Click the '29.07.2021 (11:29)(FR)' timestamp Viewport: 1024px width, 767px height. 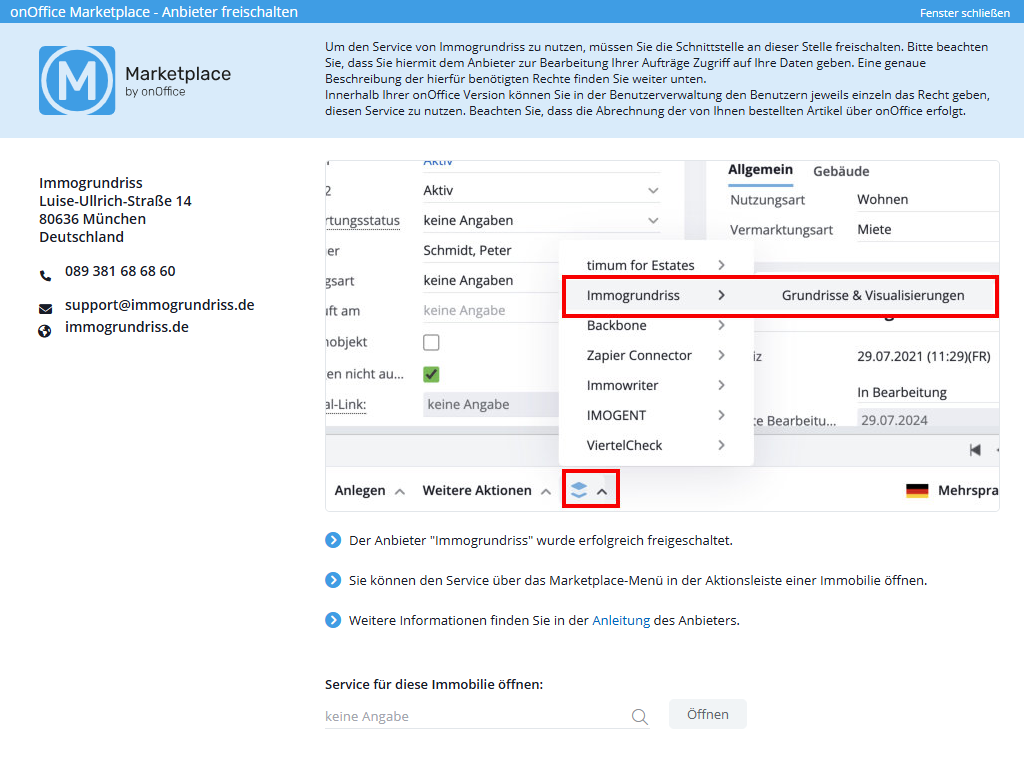click(923, 357)
